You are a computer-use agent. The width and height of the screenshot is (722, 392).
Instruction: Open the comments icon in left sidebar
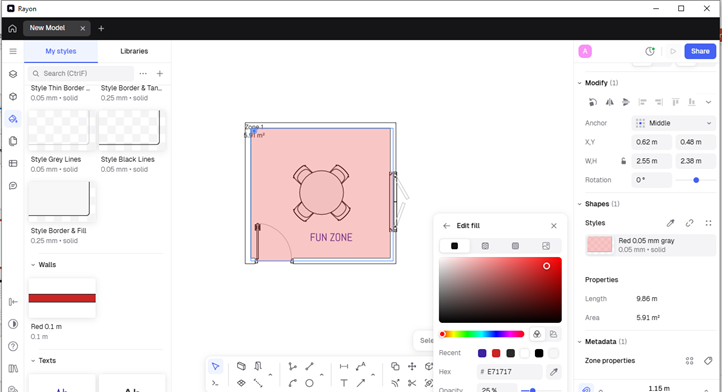[13, 186]
